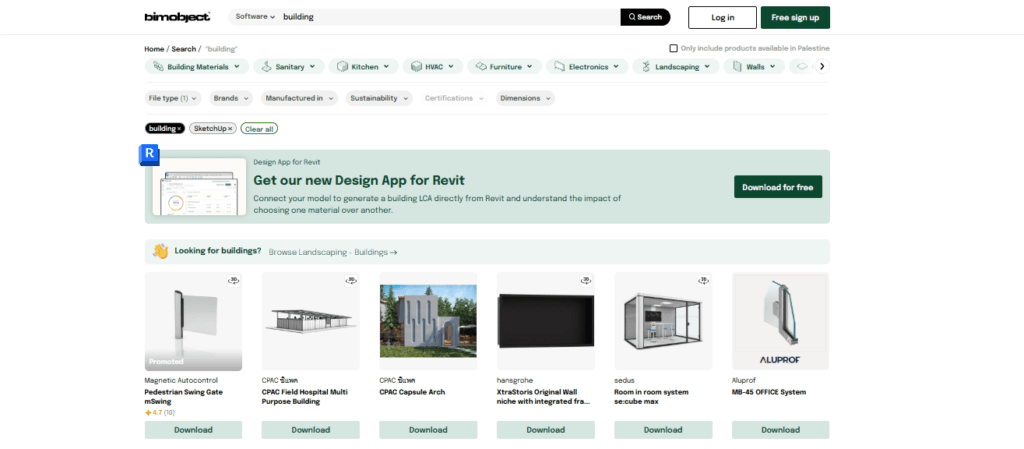Click the Electronics category icon
The width and height of the screenshot is (1024, 449).
click(560, 67)
